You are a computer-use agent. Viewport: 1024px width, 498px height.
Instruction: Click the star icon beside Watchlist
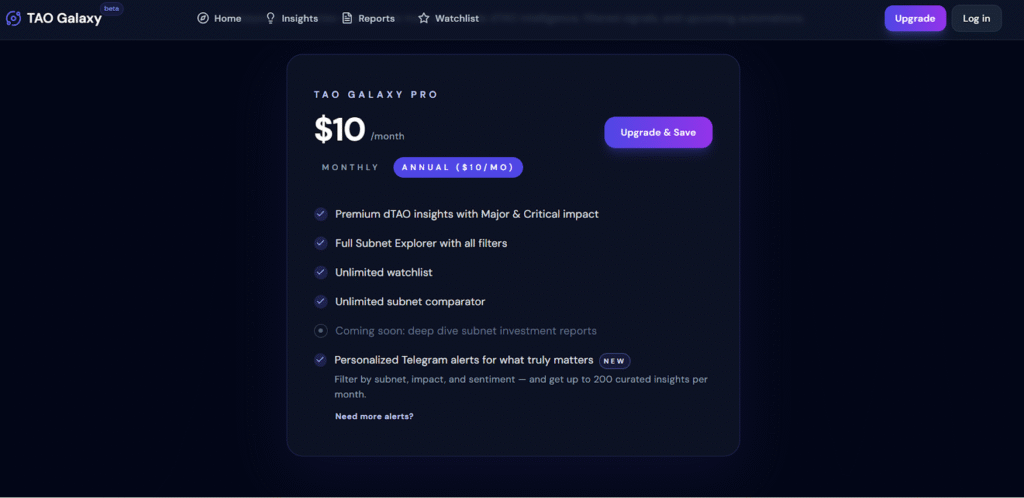[424, 18]
